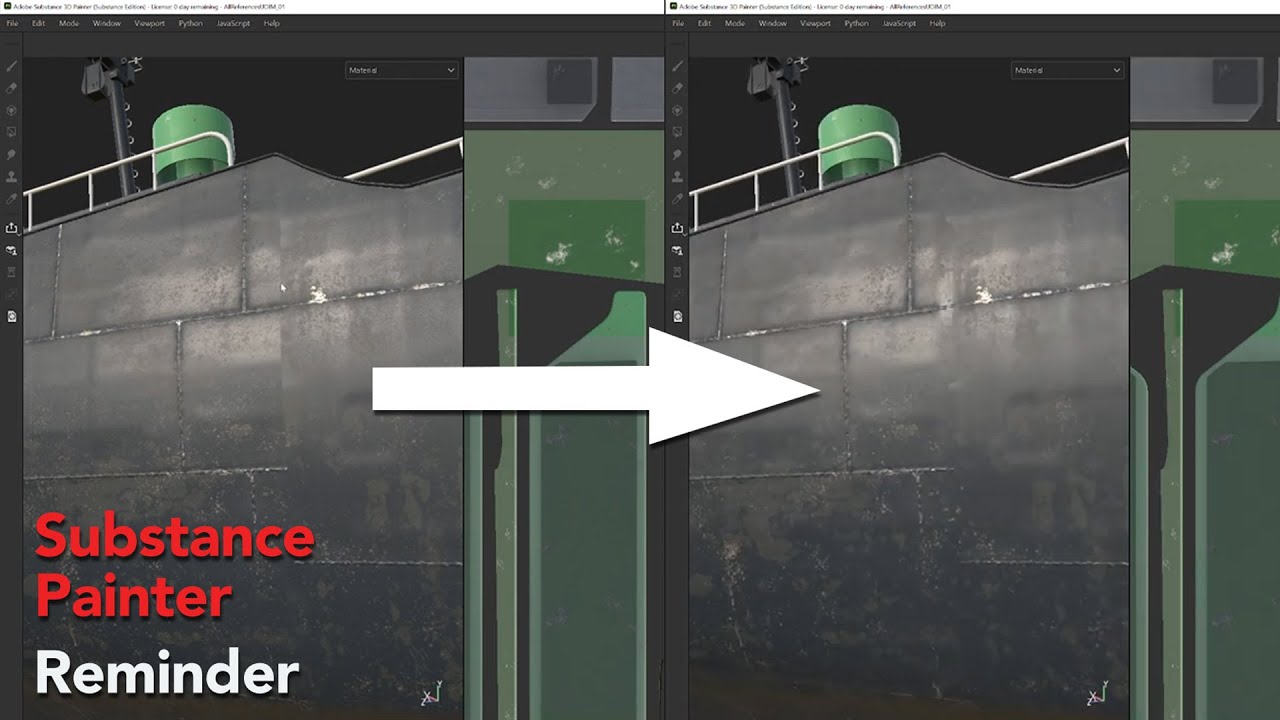Select the Clone stamp tool in right window
Screen dimensions: 1280x720
(x=678, y=177)
